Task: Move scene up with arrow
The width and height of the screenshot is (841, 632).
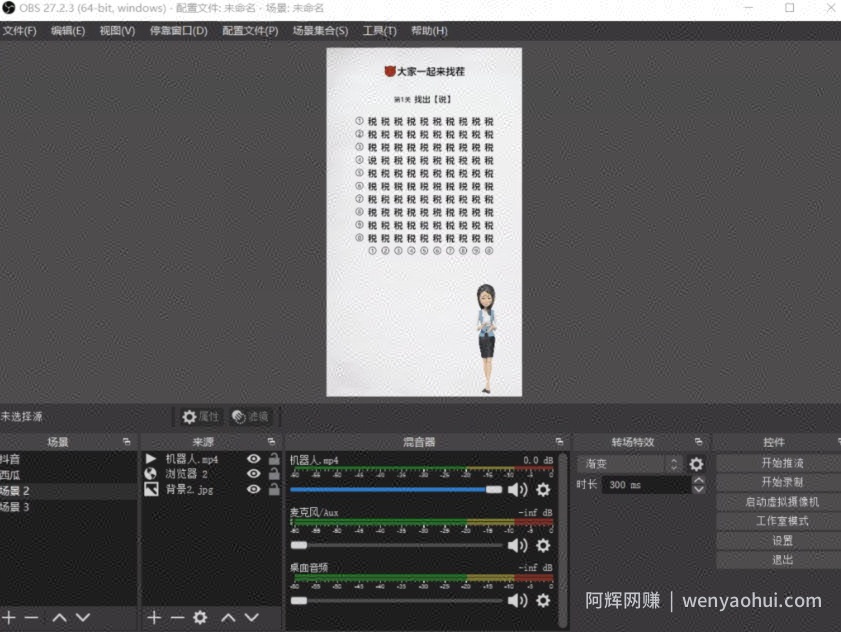Action: point(60,618)
